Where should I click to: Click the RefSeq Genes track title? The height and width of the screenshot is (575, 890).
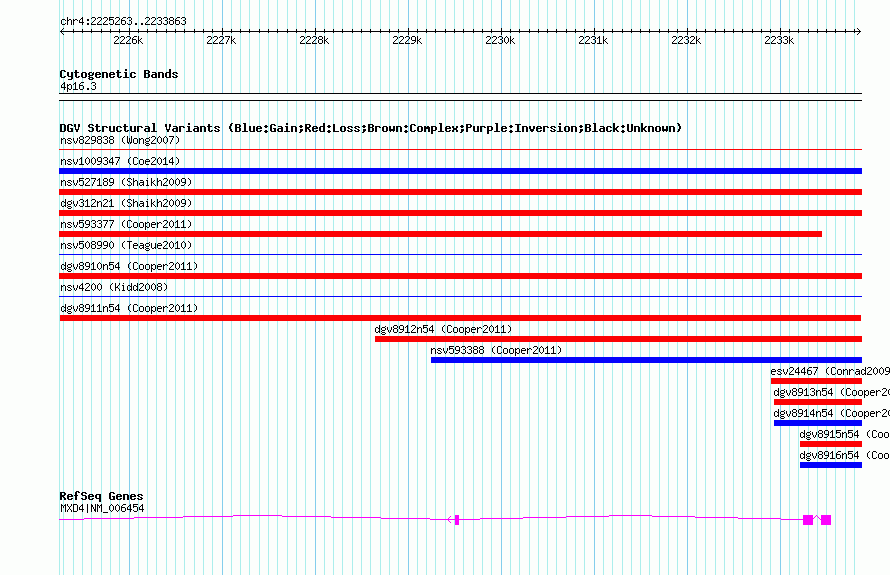click(101, 496)
